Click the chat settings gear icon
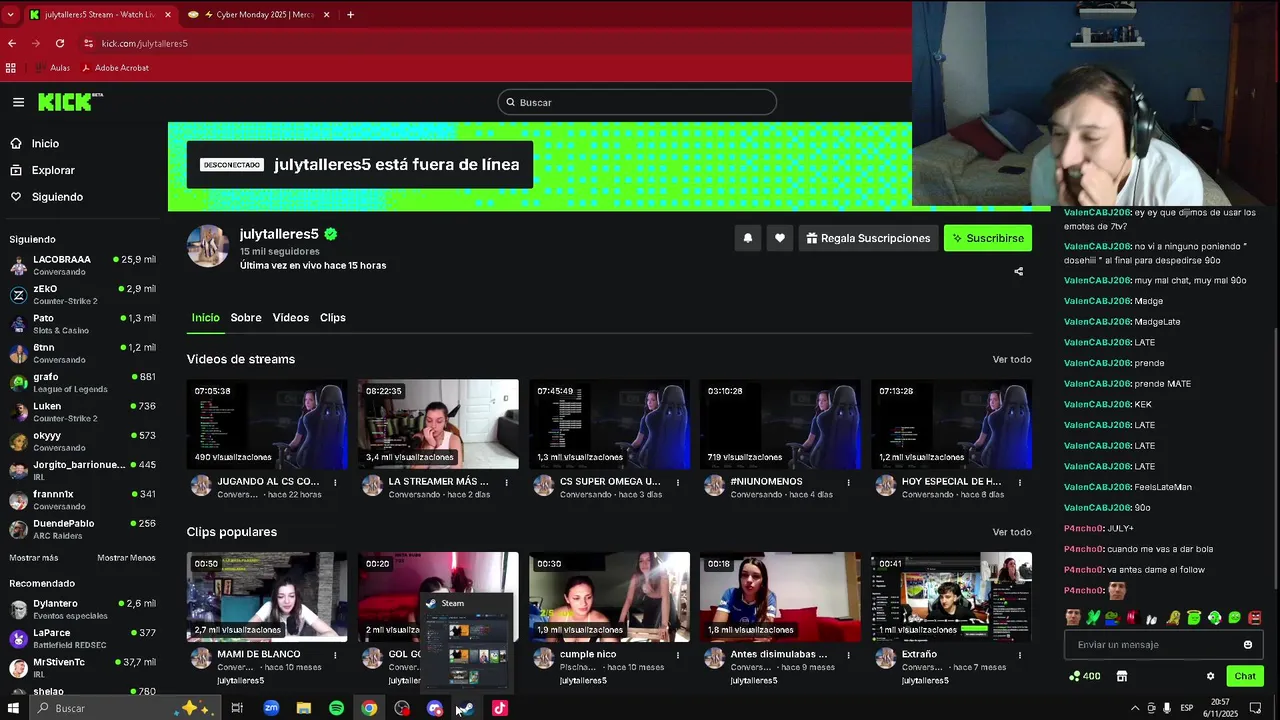Viewport: 1280px width, 720px height. click(1210, 676)
